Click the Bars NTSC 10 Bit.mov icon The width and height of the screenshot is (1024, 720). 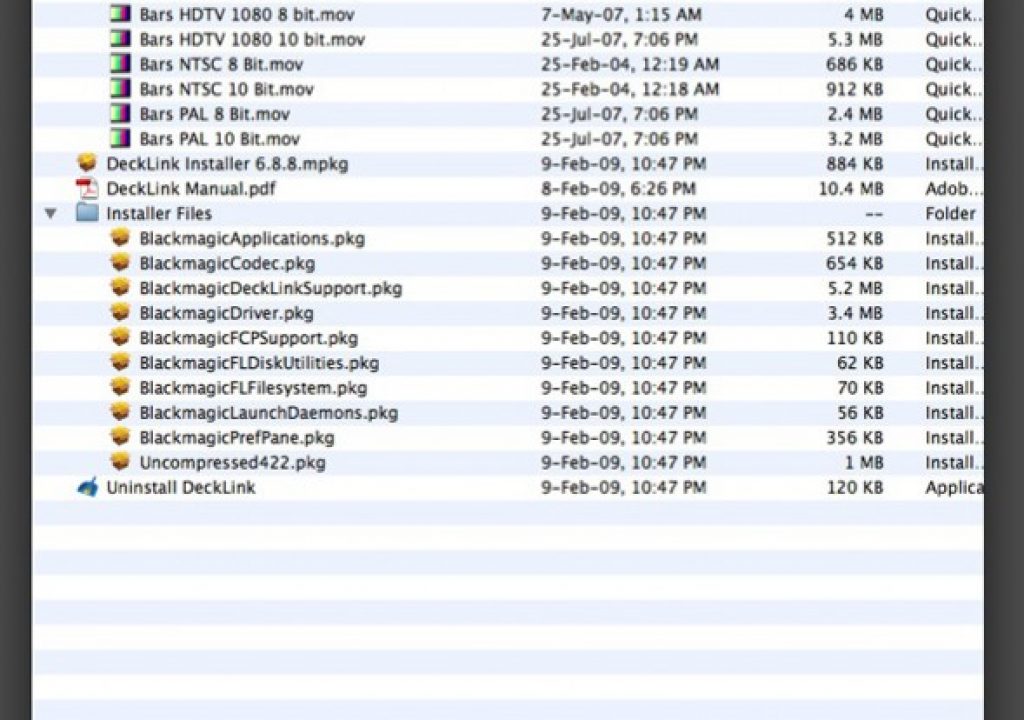coord(120,88)
